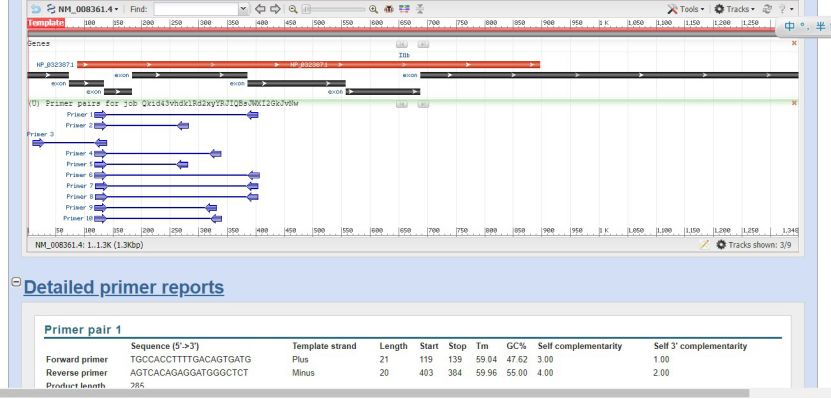Open the NM_008361.4 sequence dropdown
The image size is (831, 399).
(82, 9)
